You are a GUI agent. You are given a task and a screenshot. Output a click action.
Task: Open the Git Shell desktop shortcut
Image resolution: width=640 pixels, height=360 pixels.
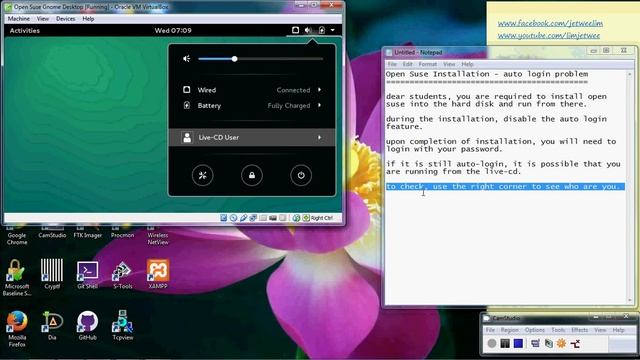click(87, 274)
